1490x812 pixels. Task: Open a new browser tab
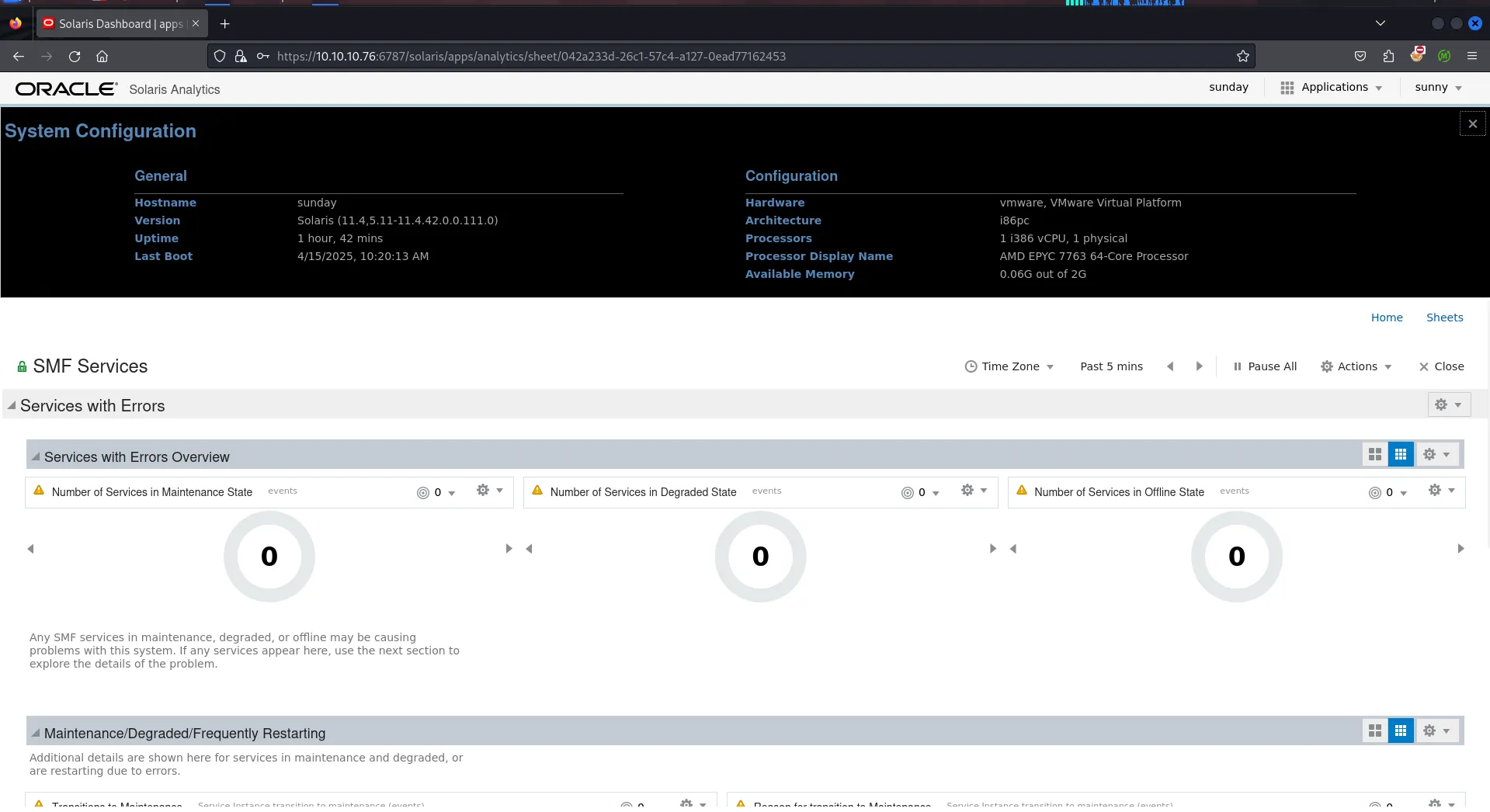225,24
